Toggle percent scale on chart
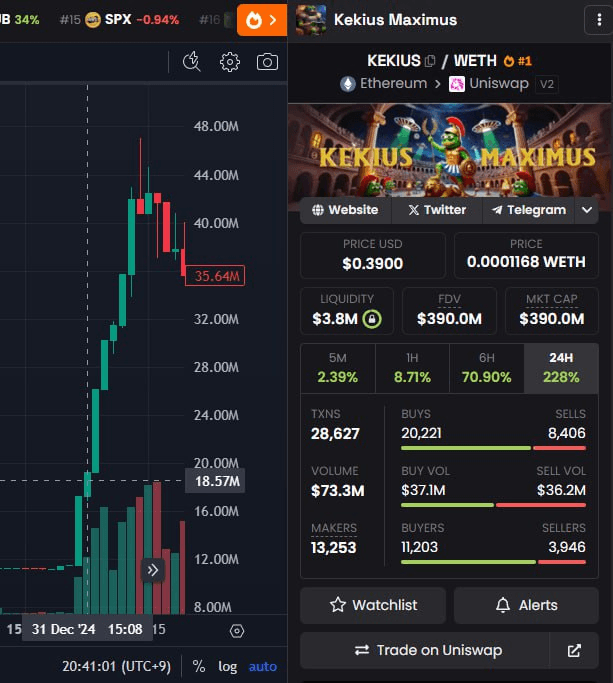 [199, 666]
